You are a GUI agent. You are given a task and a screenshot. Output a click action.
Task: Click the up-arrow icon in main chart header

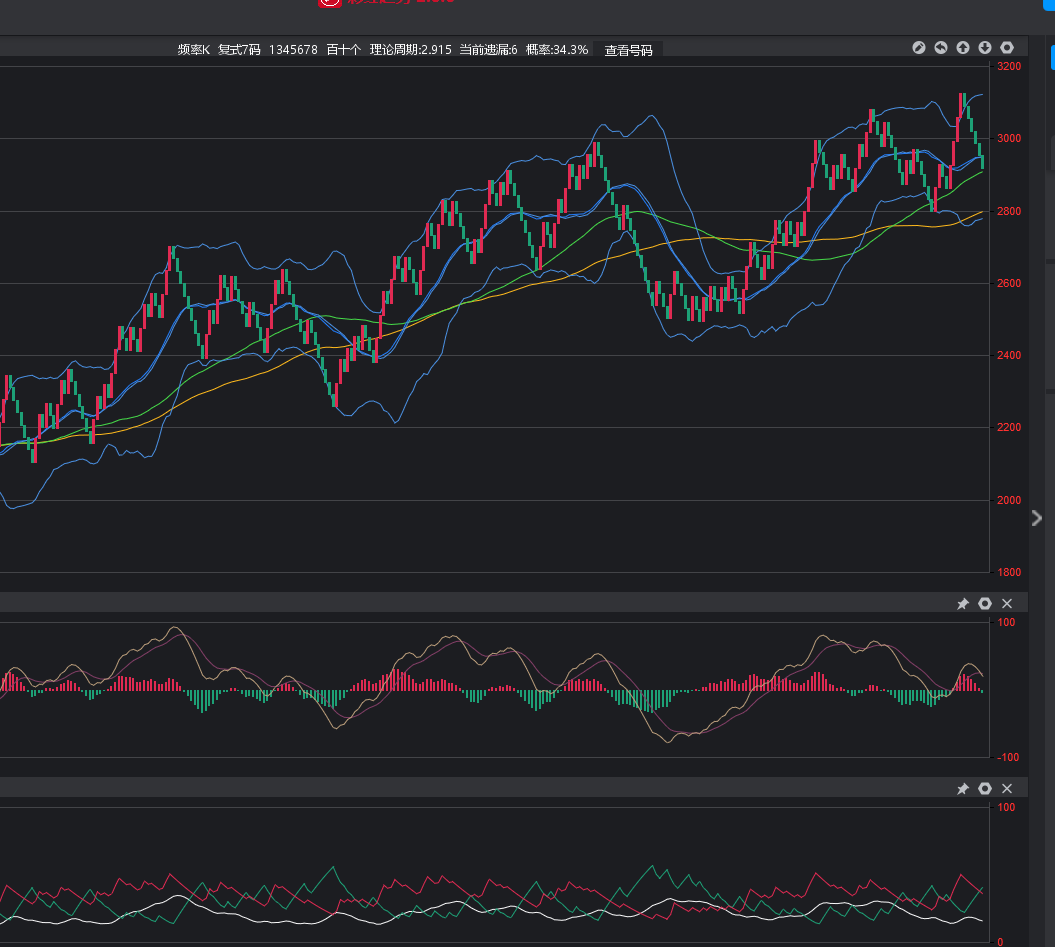963,48
